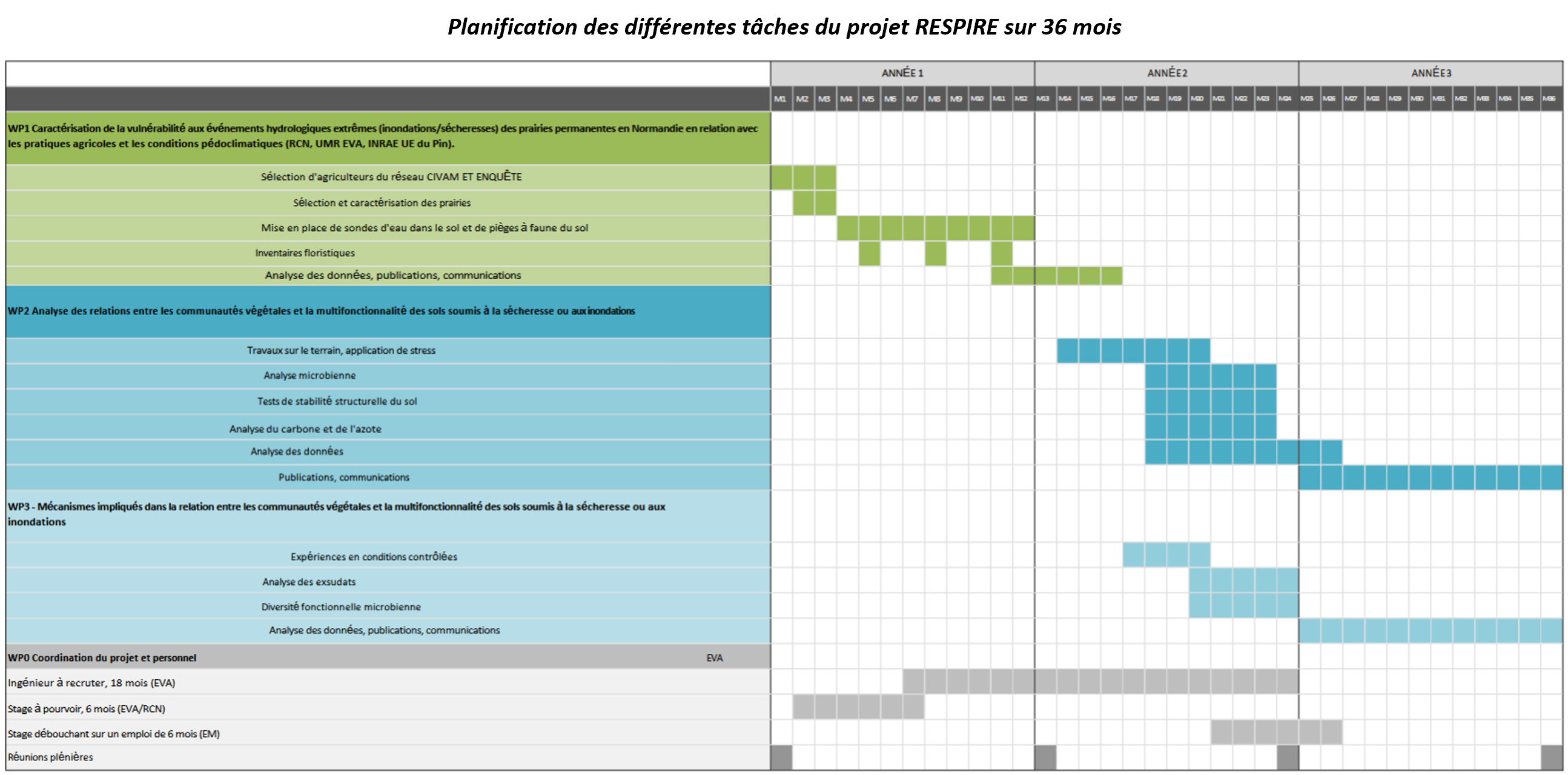The height and width of the screenshot is (775, 1568).
Task: Click the M9 month column header
Action: 957,99
